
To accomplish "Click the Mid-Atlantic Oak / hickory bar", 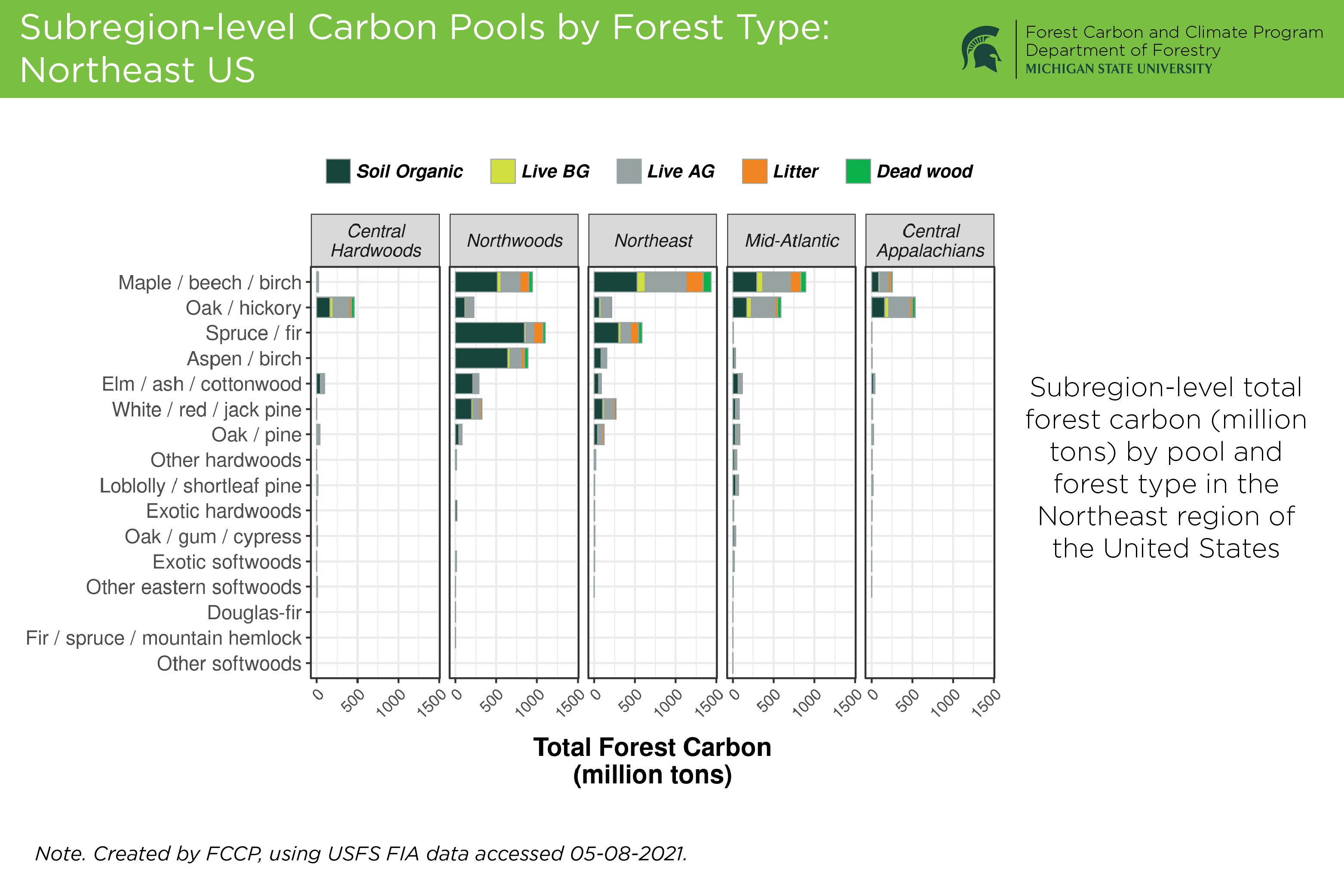I will [x=757, y=308].
